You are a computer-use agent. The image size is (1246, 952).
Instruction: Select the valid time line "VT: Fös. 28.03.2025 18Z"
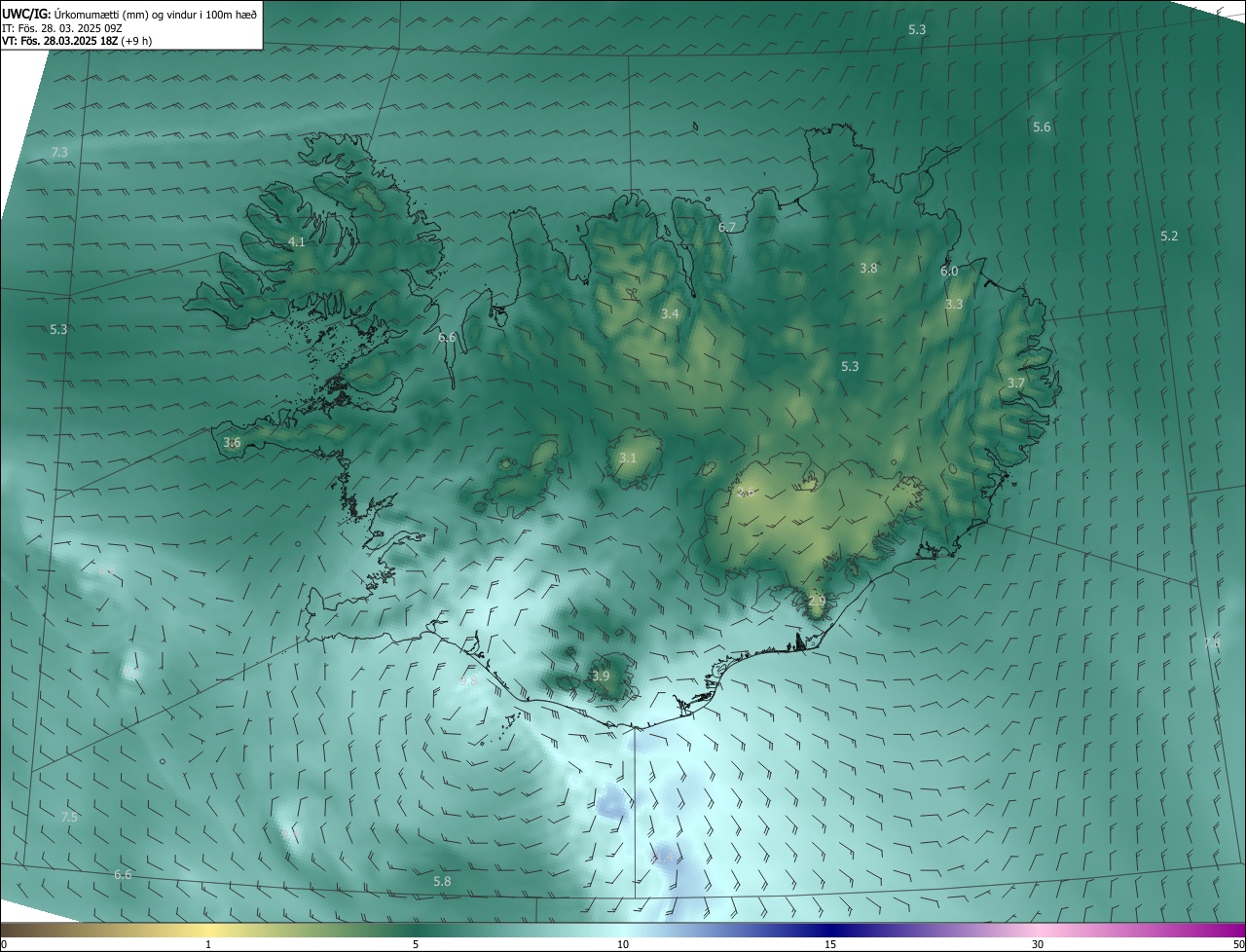tap(60, 41)
